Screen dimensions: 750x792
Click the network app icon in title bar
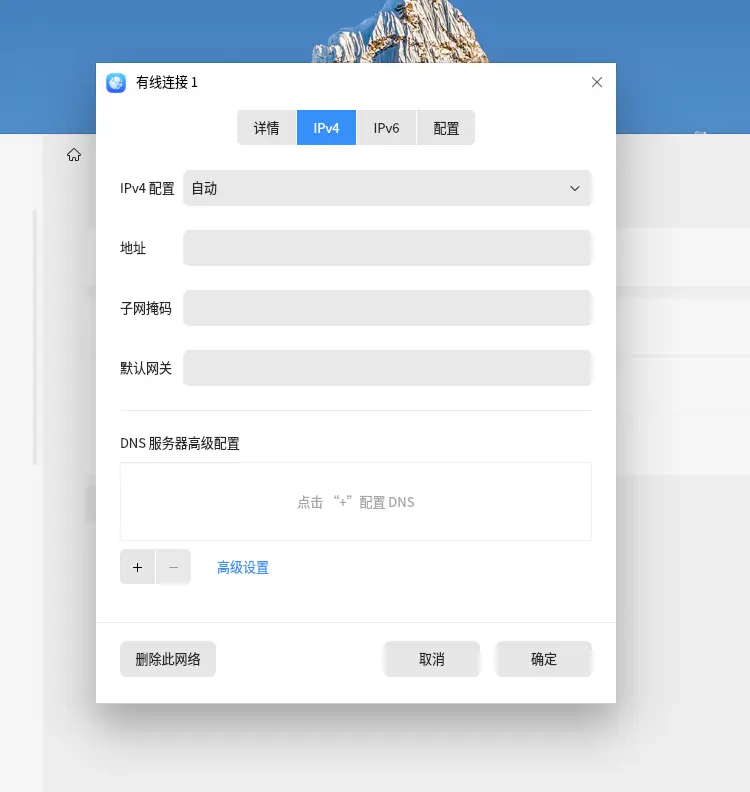pos(116,83)
